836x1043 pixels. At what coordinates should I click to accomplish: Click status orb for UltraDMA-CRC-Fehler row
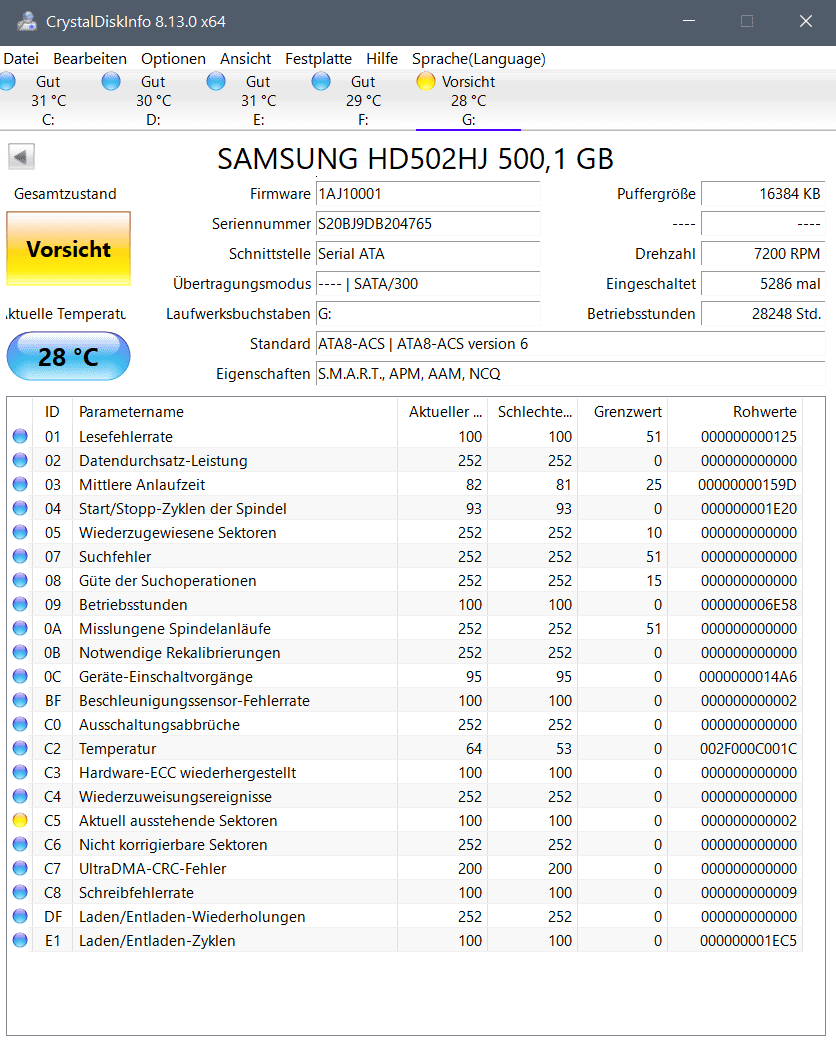coord(20,868)
